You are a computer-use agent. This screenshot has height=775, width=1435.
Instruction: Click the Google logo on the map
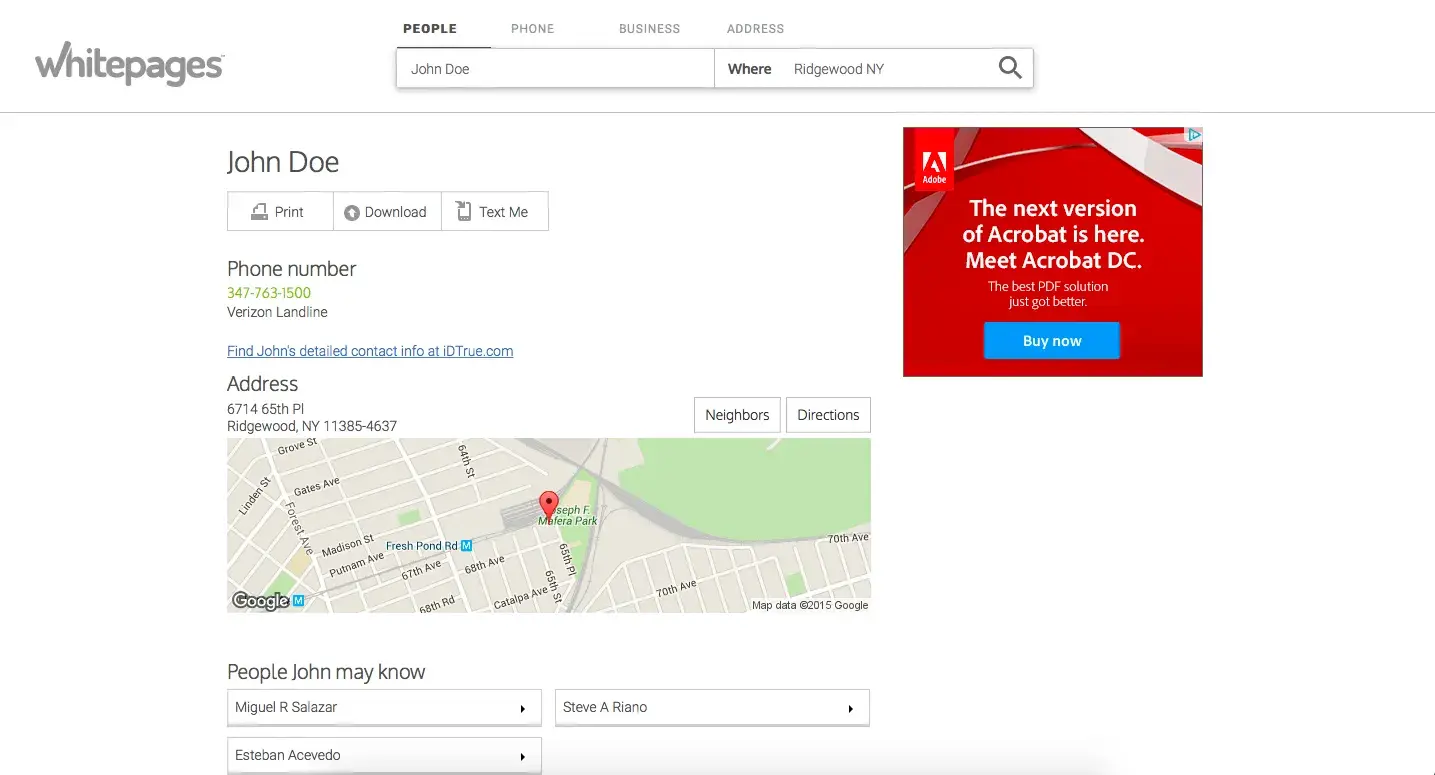pyautogui.click(x=261, y=600)
